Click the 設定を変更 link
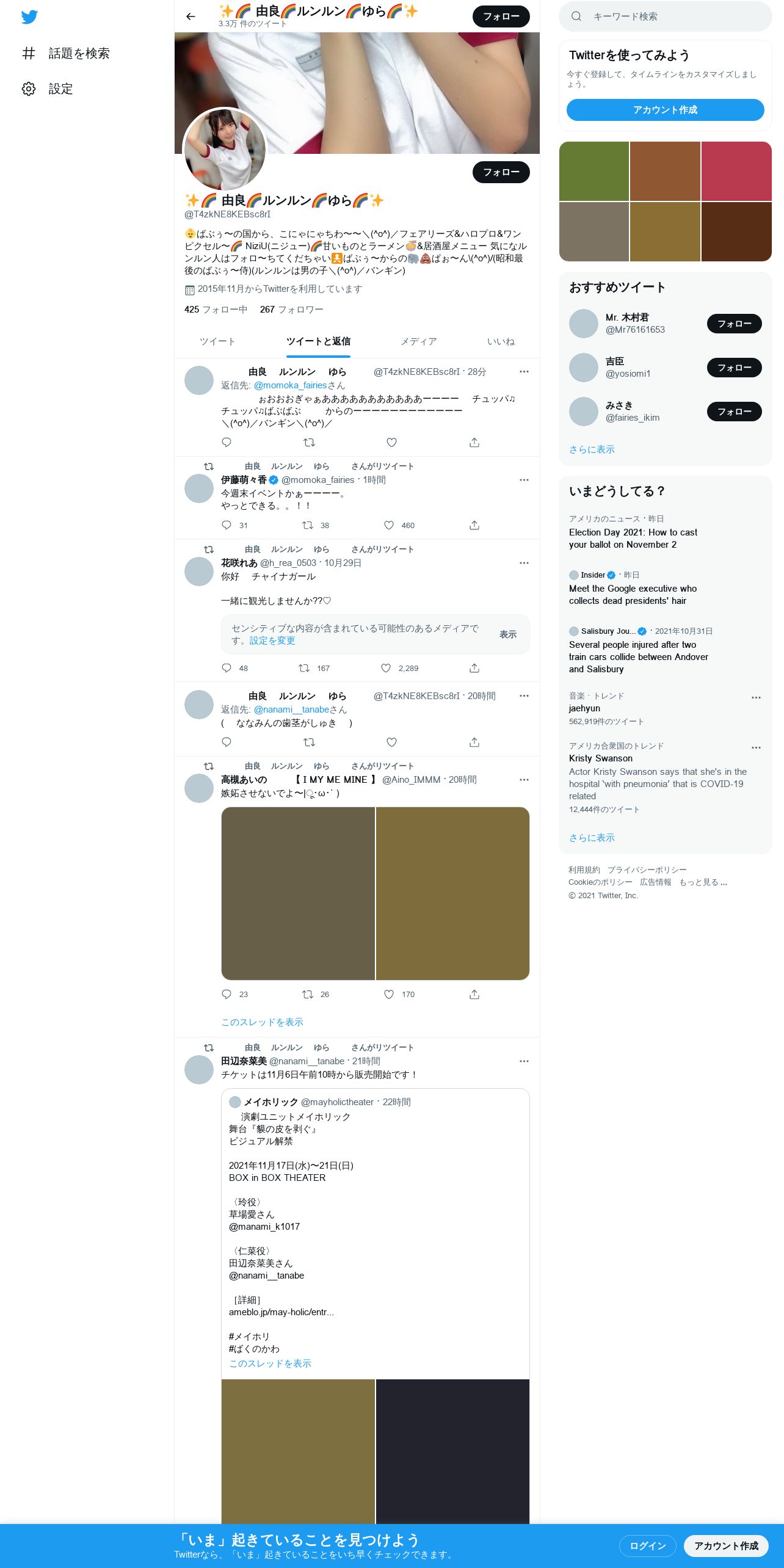Screen dimensions: 784x1568 tap(272, 641)
